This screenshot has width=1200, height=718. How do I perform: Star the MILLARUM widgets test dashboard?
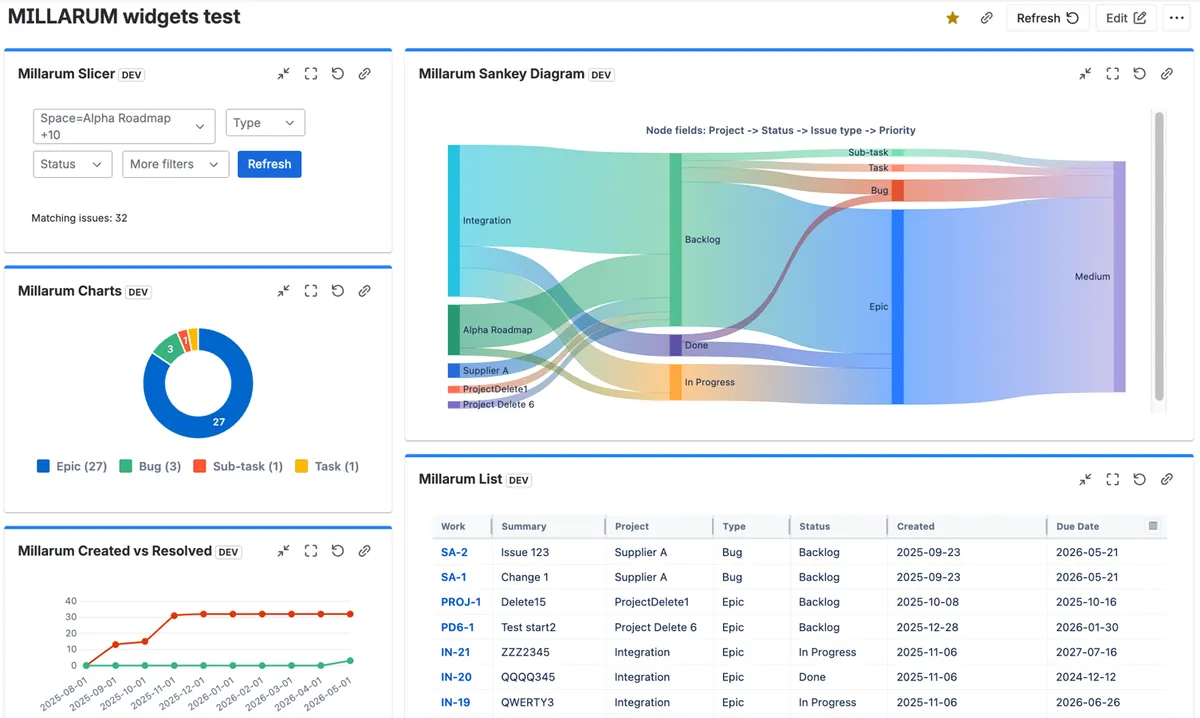coord(953,18)
